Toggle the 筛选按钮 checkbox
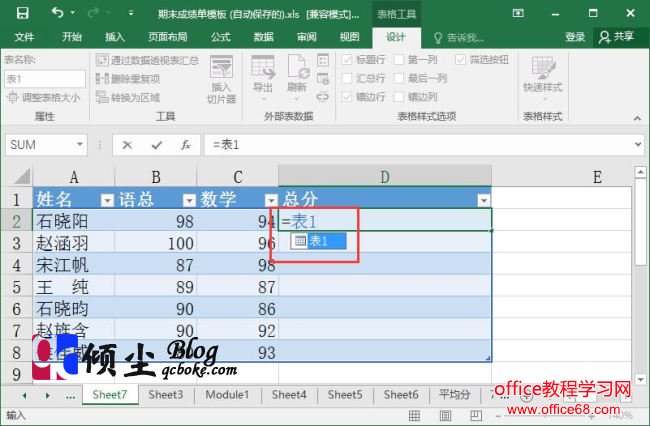This screenshot has width=650, height=426. [x=461, y=60]
